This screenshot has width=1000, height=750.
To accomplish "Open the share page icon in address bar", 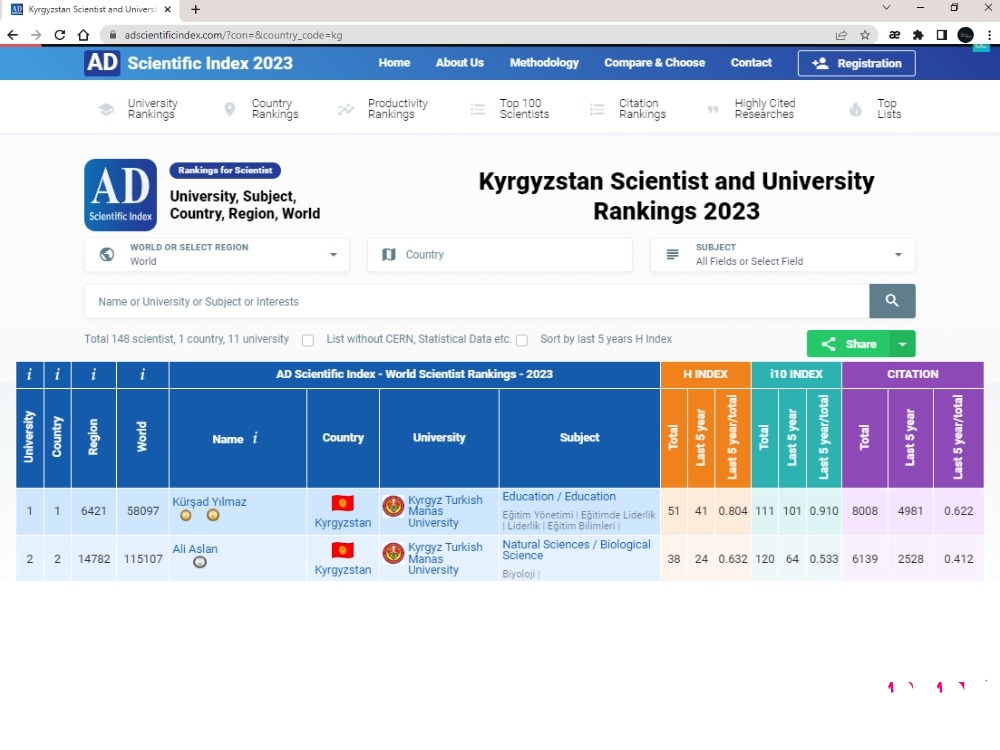I will tap(841, 35).
